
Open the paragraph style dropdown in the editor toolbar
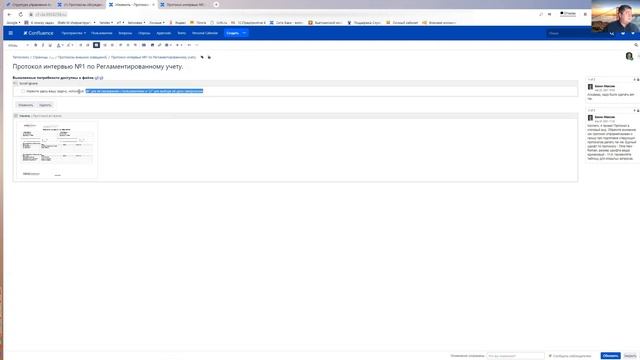(x=18, y=45)
